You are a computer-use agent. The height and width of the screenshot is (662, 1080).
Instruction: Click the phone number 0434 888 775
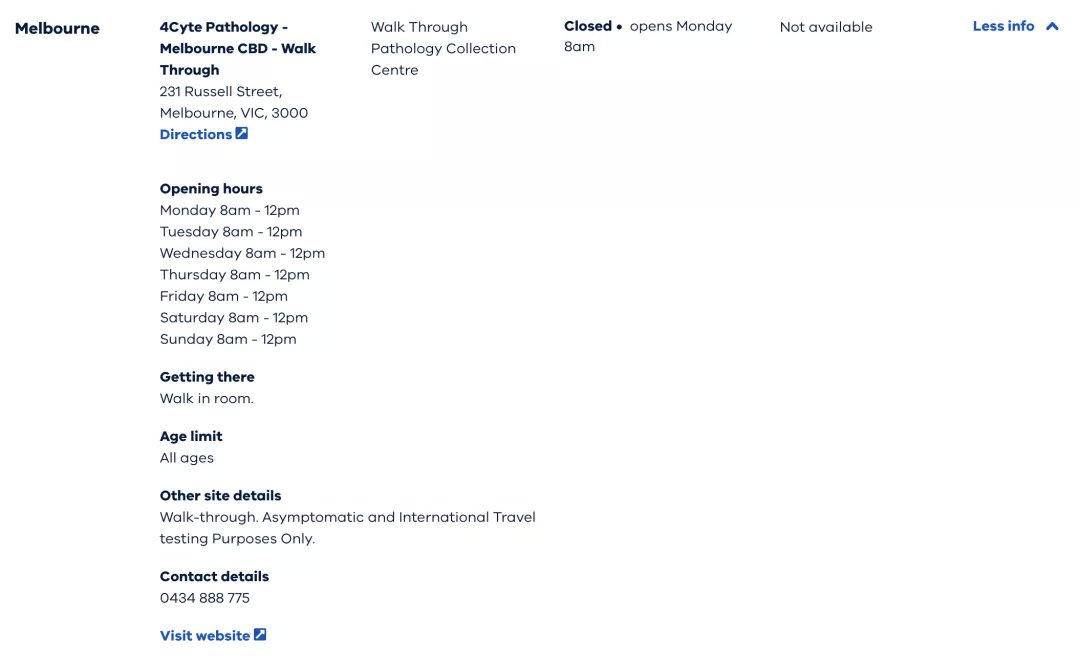(x=205, y=598)
